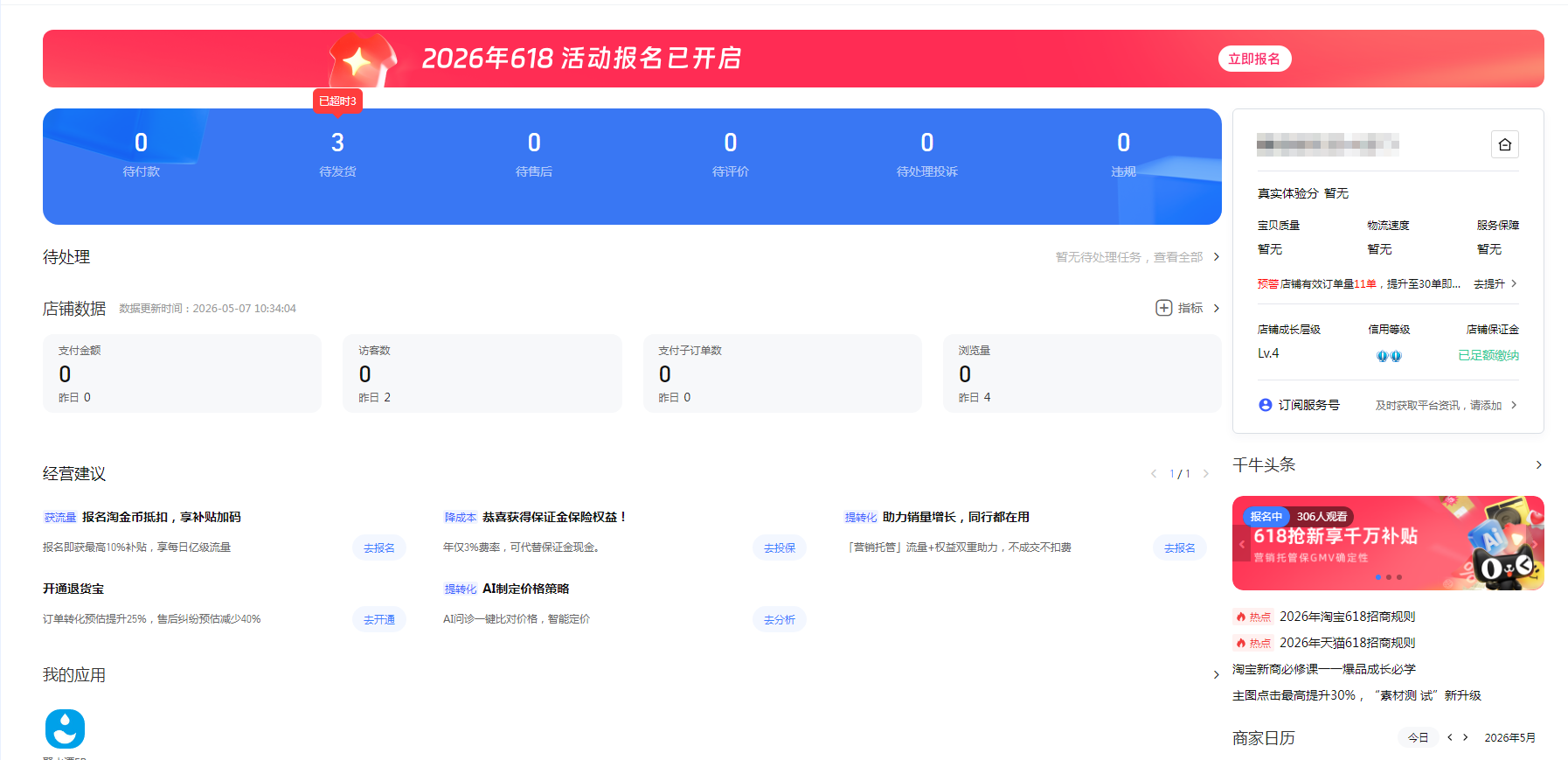Open the blue water-drop app under 我的应用
This screenshot has width=1568, height=760.
[x=65, y=729]
